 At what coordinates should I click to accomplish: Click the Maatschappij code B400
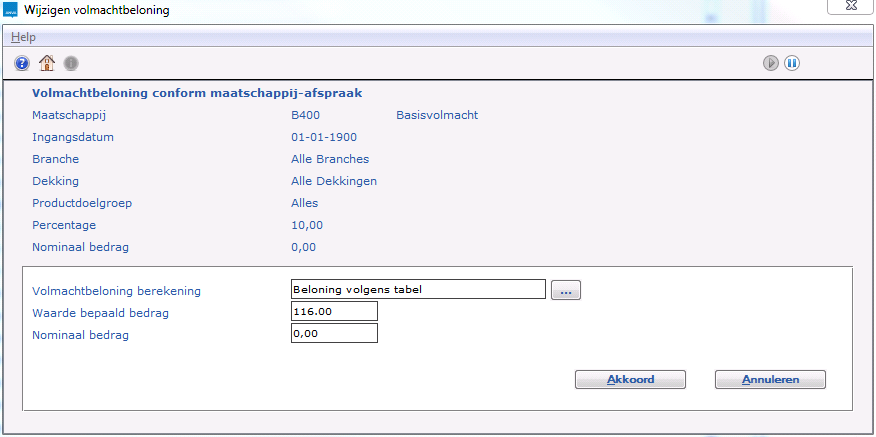(x=305, y=115)
